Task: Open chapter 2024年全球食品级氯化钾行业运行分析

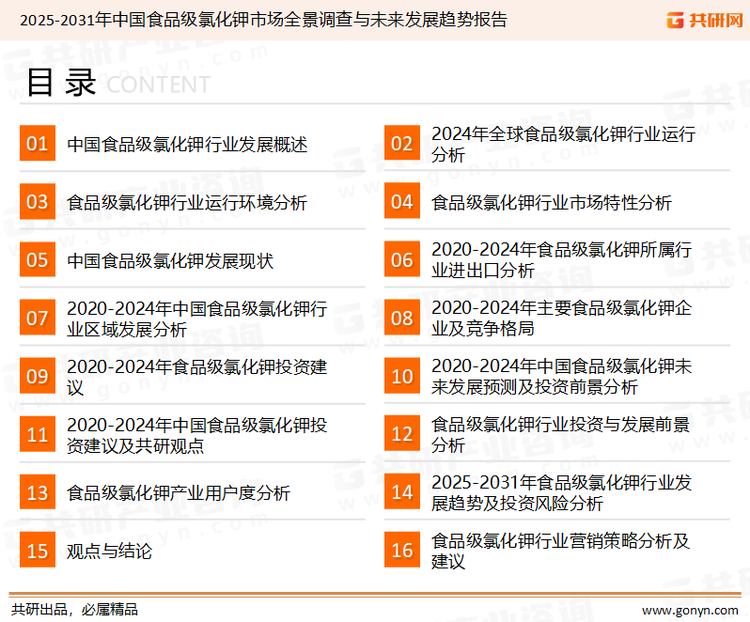Action: [563, 144]
